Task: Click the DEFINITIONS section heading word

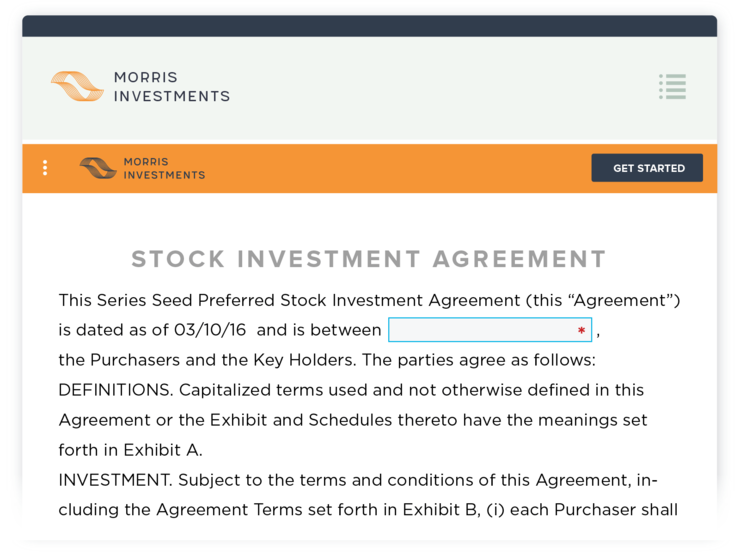Action: (114, 390)
